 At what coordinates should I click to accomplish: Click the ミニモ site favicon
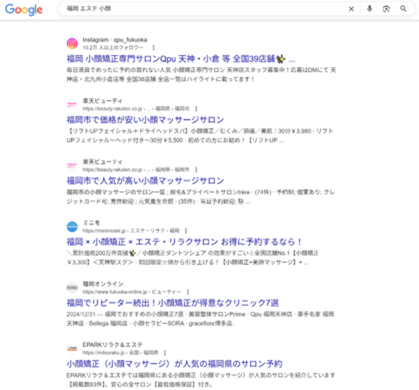point(72,226)
